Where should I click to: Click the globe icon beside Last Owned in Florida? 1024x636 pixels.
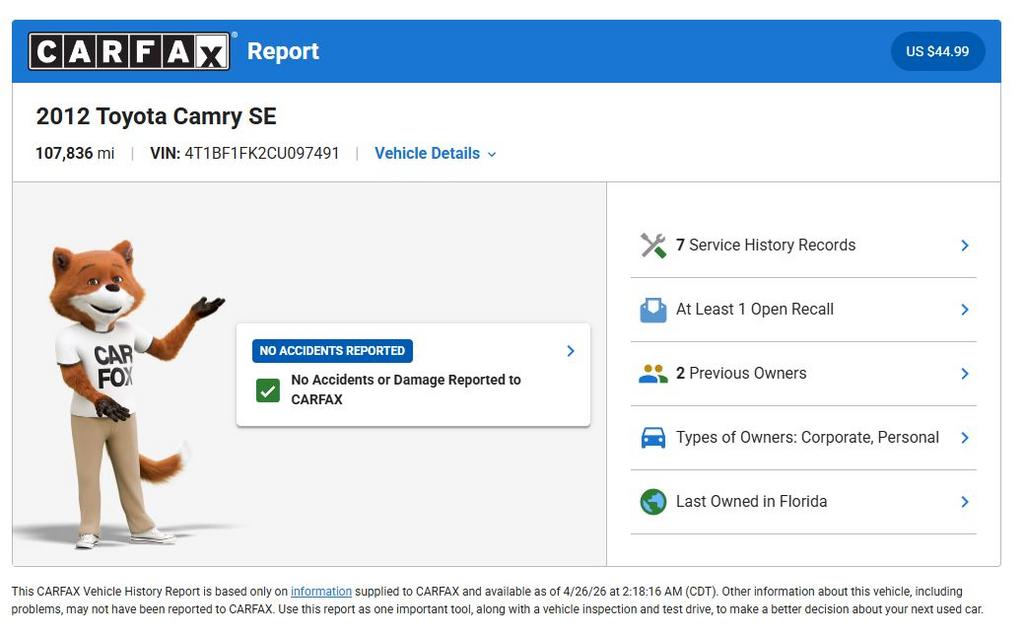(x=653, y=501)
